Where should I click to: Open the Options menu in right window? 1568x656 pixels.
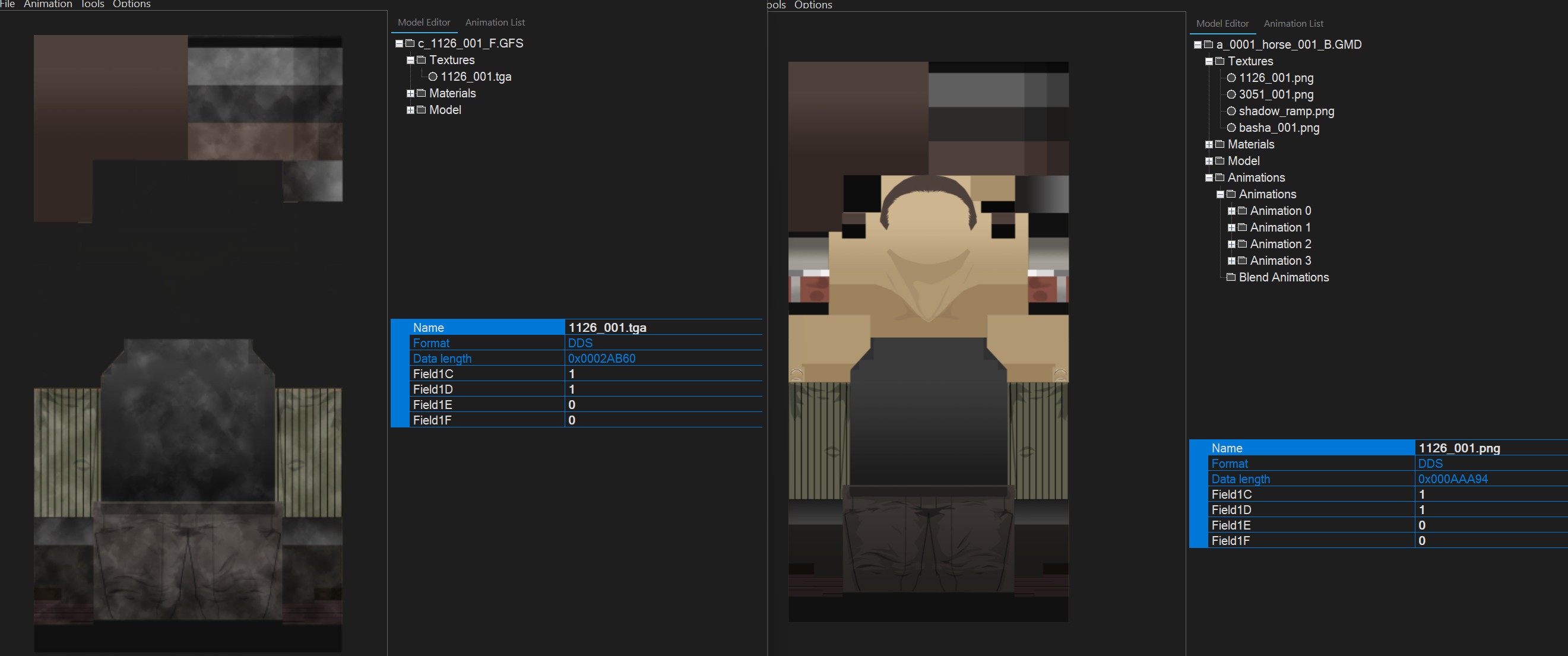pos(813,5)
